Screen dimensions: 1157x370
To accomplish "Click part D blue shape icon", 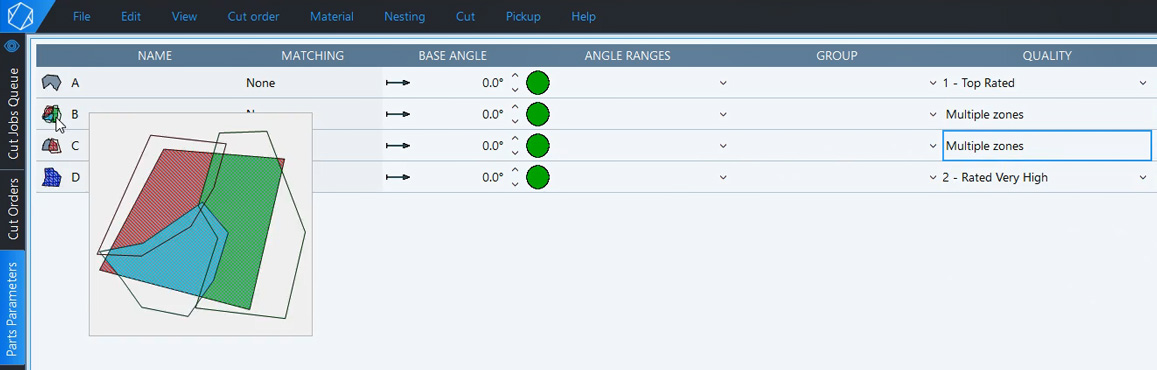I will click(51, 177).
